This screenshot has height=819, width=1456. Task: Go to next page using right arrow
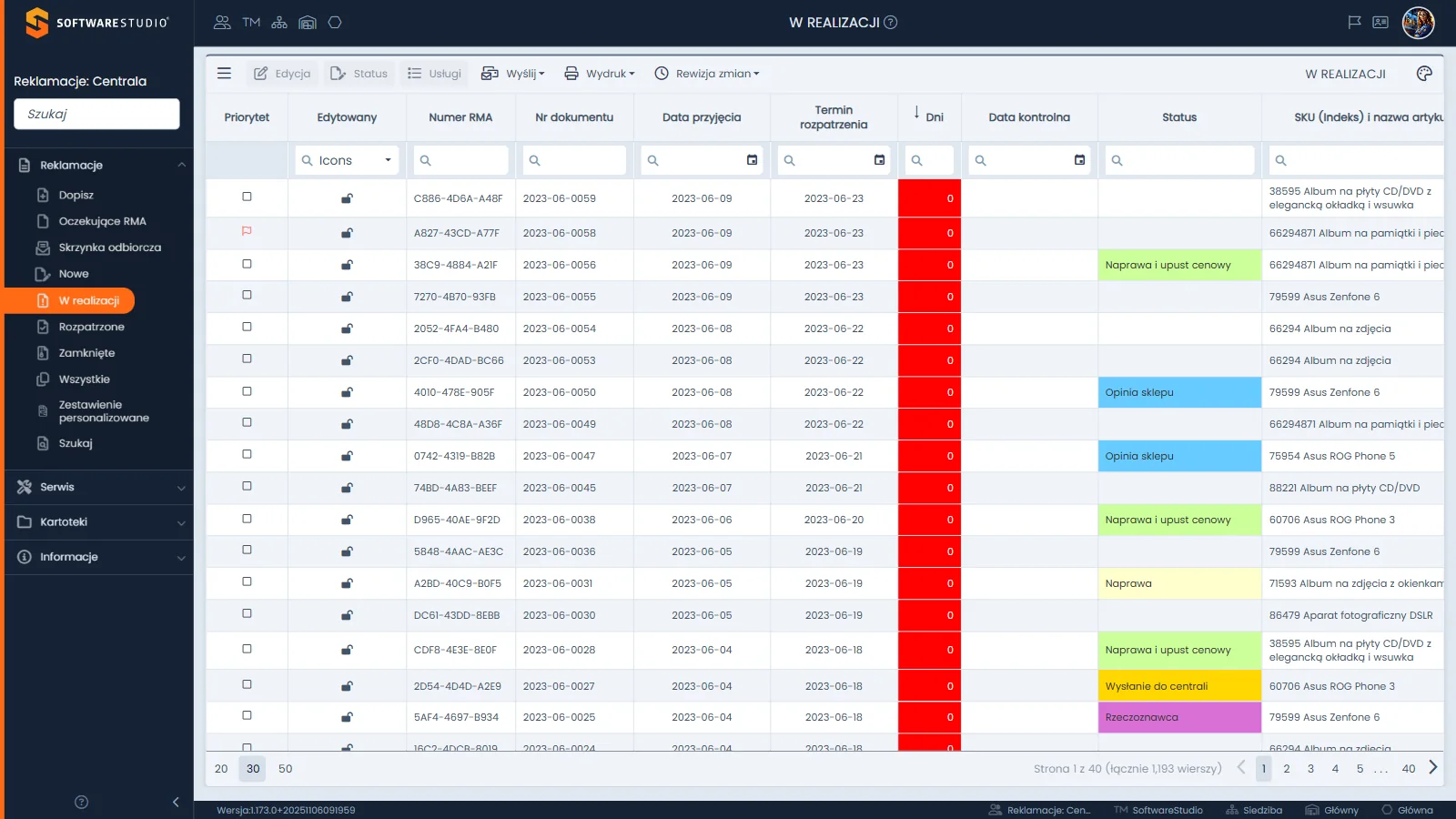[x=1433, y=768]
